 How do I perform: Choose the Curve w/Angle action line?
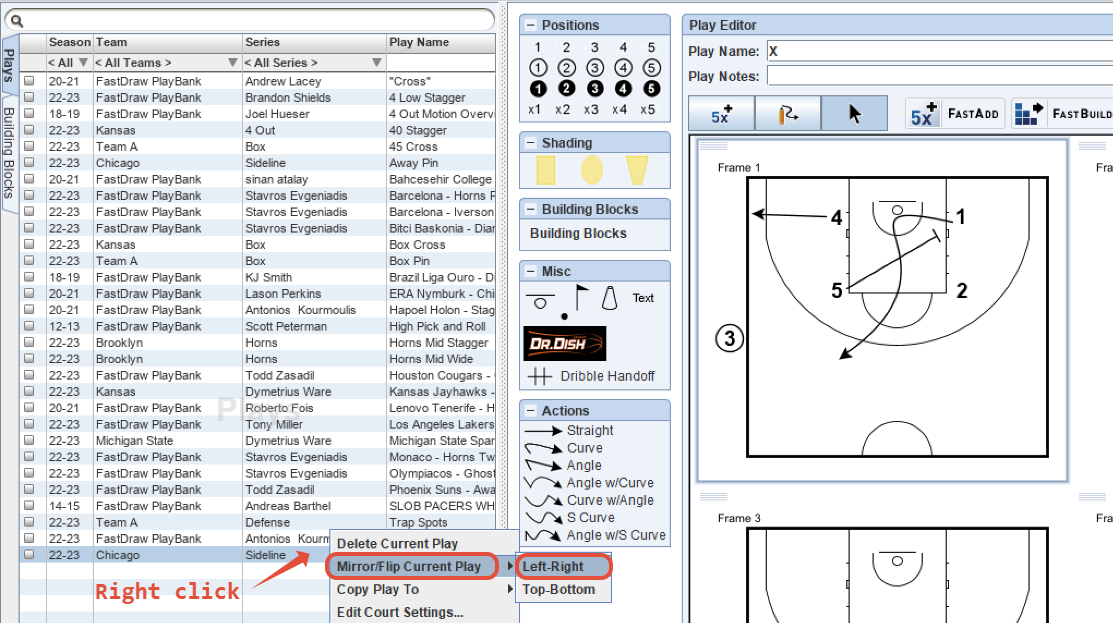[588, 500]
